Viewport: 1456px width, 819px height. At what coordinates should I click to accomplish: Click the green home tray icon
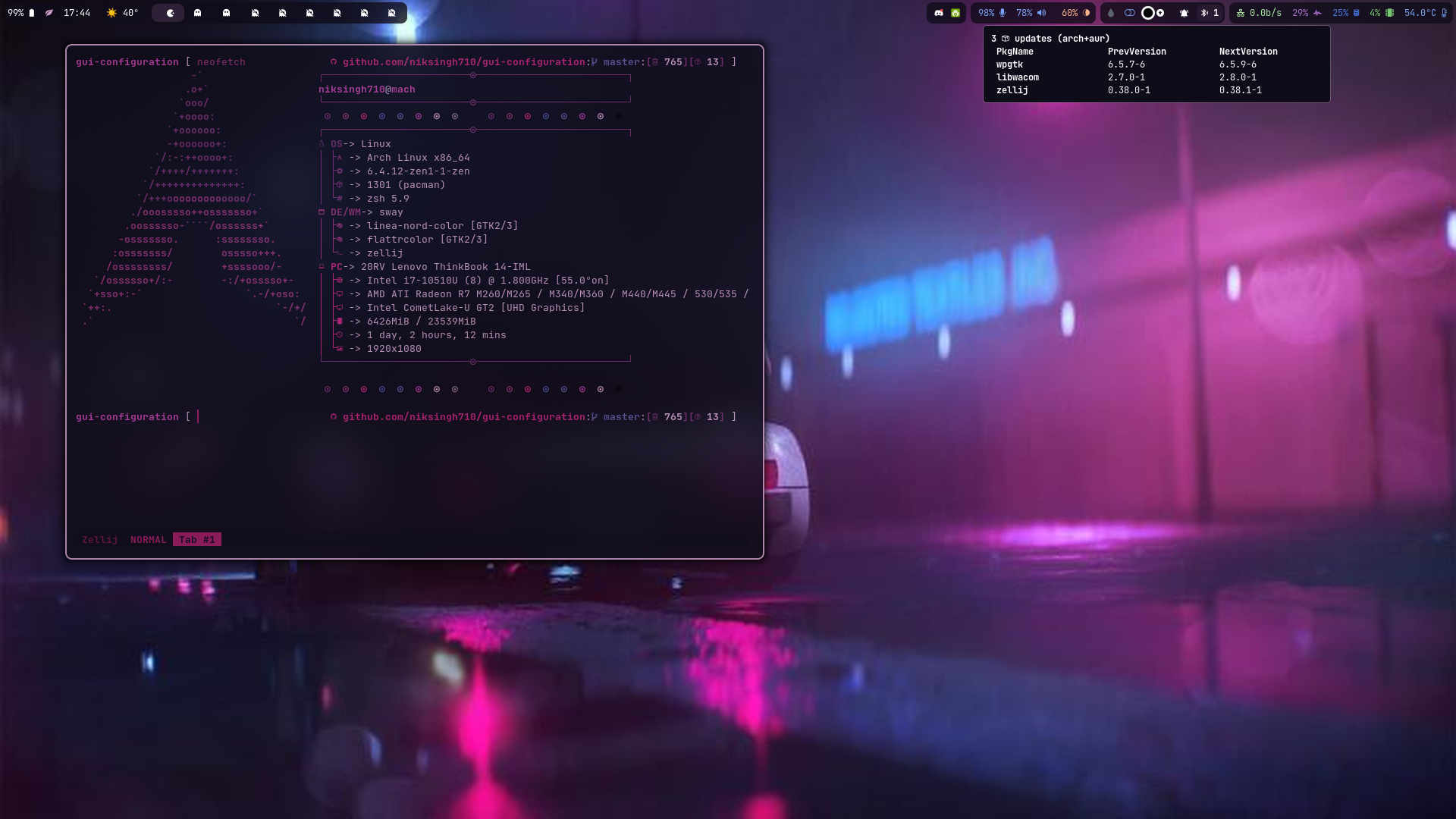pyautogui.click(x=955, y=13)
